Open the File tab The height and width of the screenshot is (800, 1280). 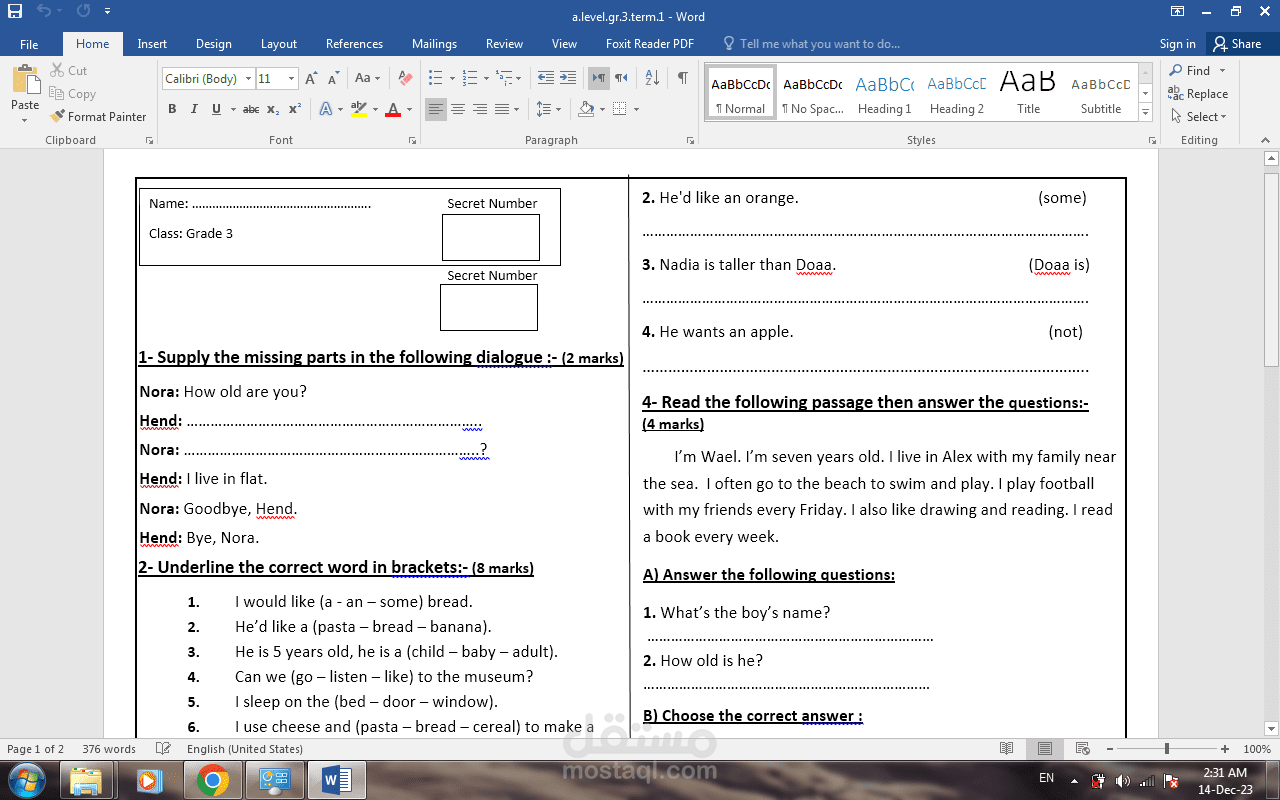29,44
